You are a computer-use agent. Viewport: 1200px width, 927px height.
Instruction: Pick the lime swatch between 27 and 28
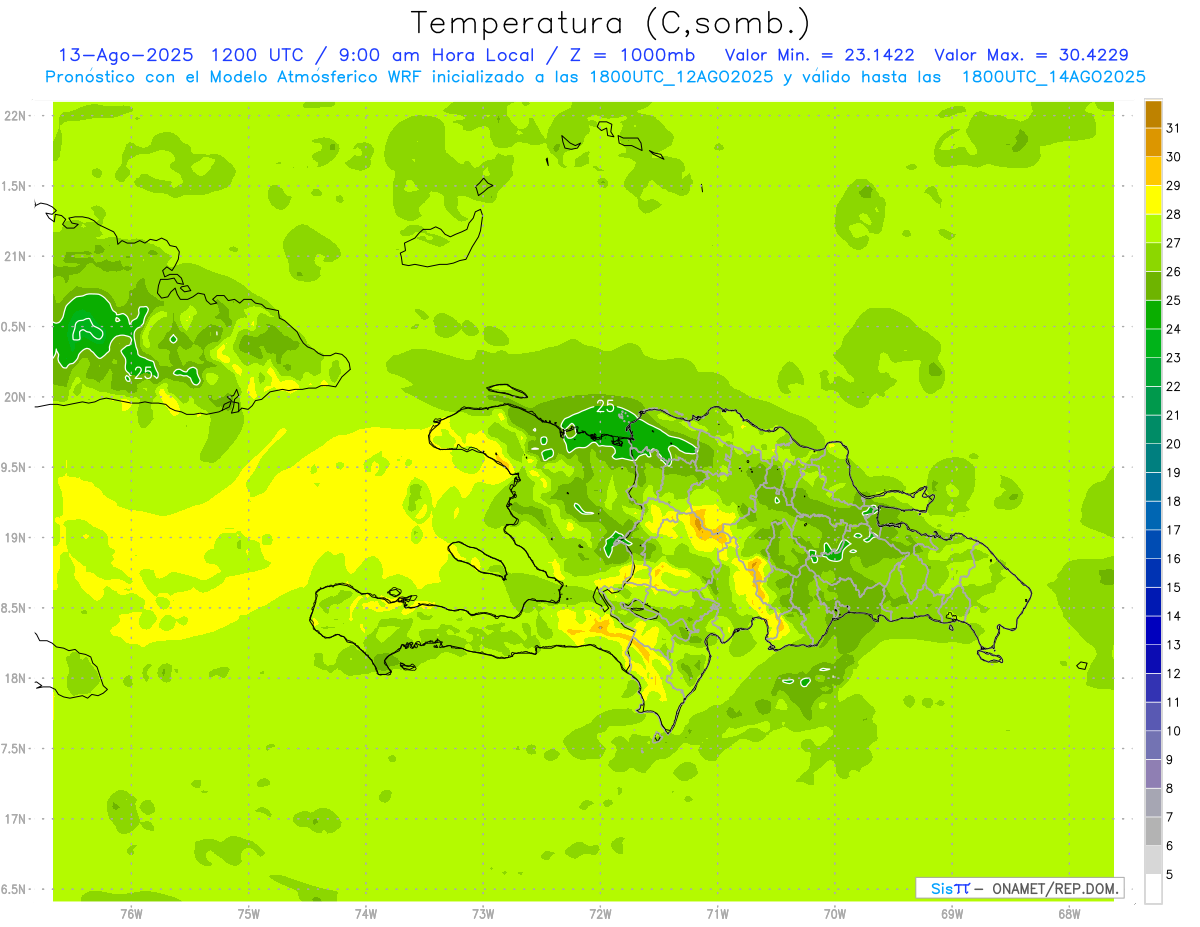1153,229
